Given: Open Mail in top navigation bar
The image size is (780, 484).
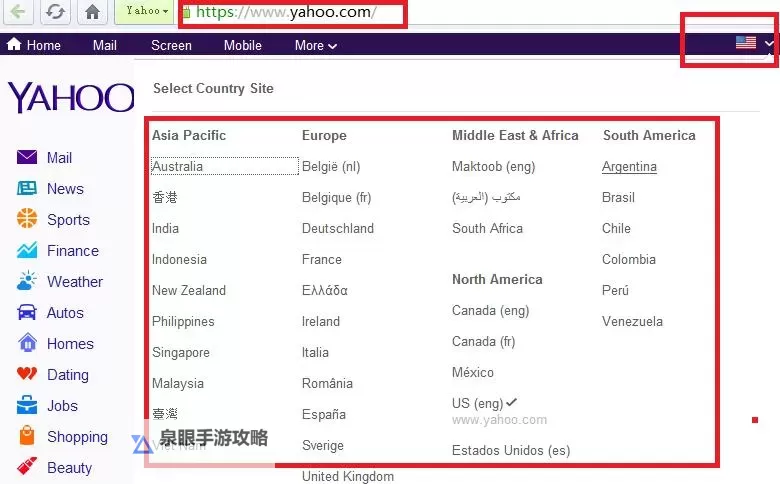Looking at the screenshot, I should pos(104,45).
